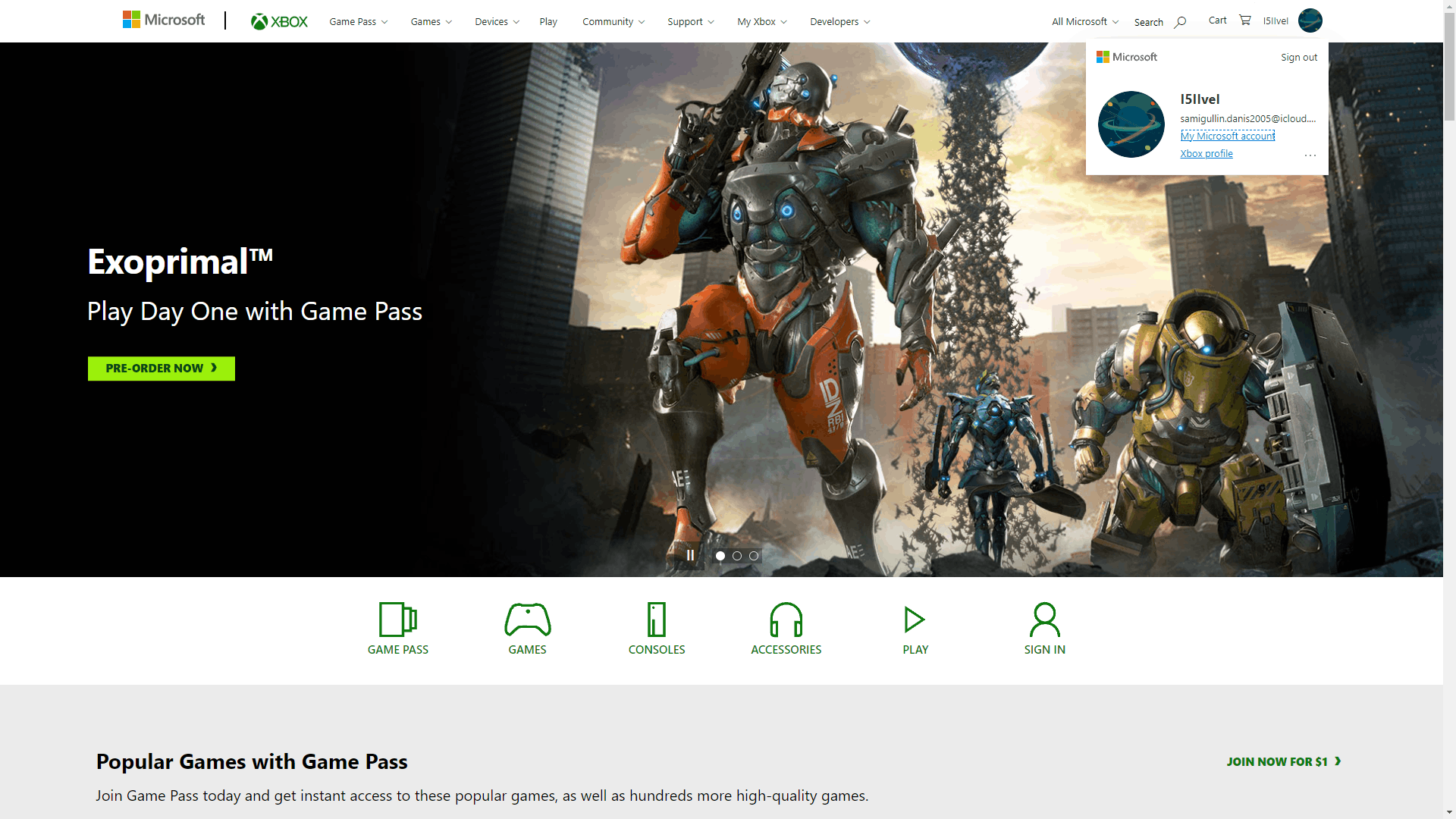Click Popular Games with Game Pass heading
Image resolution: width=1456 pixels, height=819 pixels.
[x=252, y=761]
